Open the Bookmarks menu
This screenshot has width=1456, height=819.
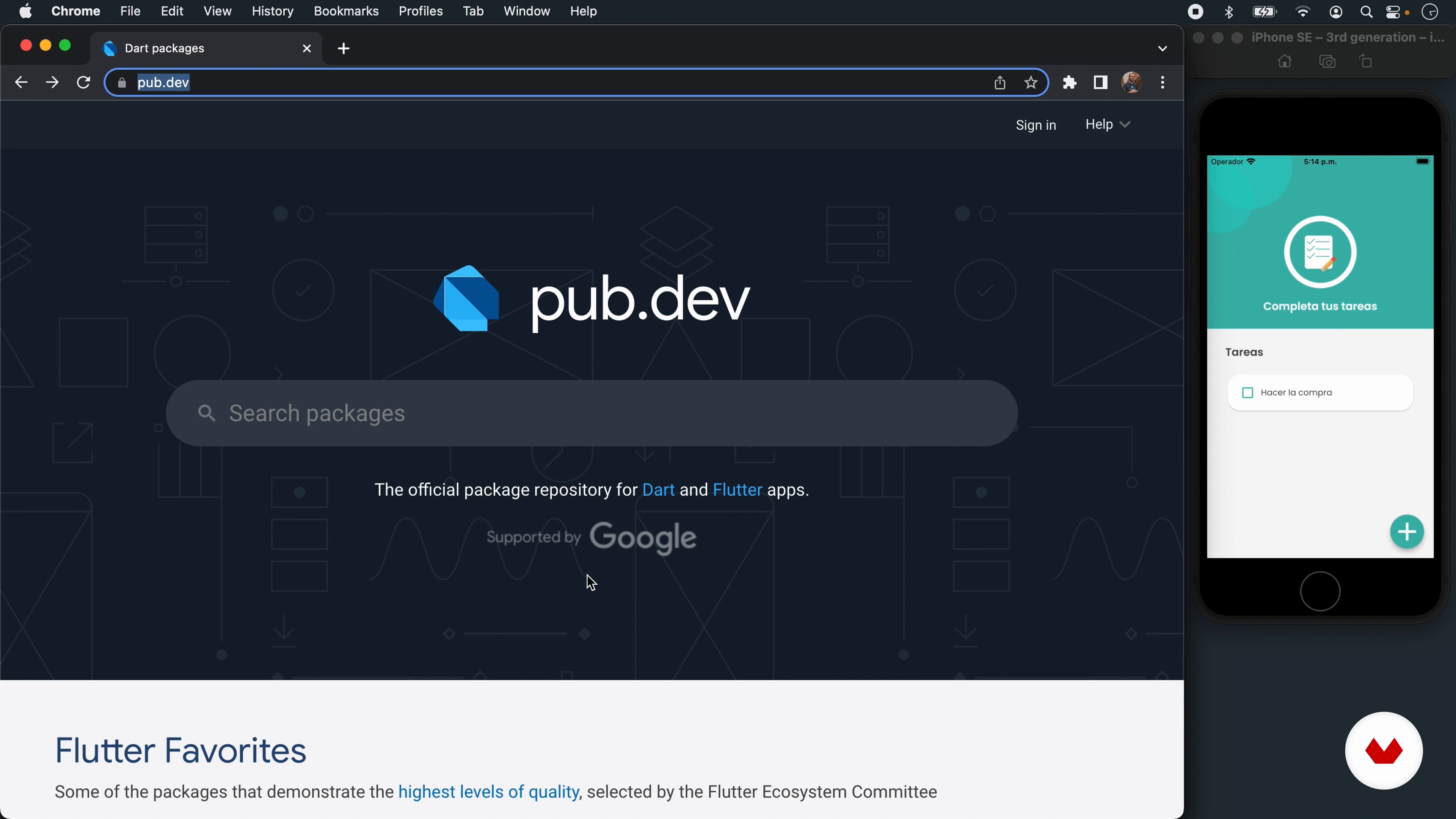346,11
